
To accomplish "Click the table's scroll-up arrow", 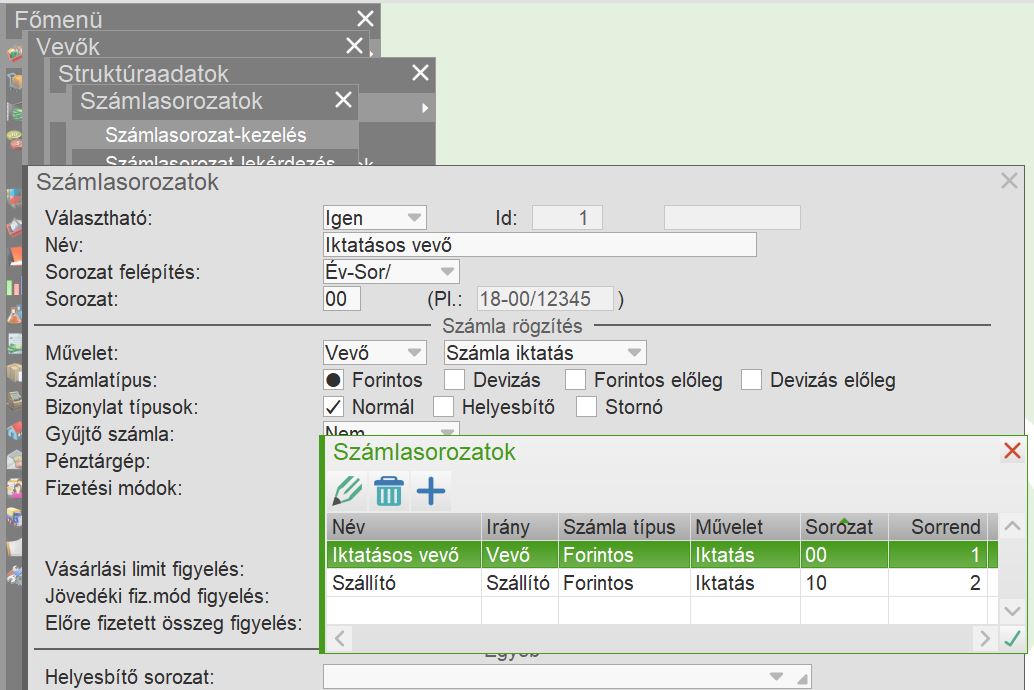I will pos(1012,527).
